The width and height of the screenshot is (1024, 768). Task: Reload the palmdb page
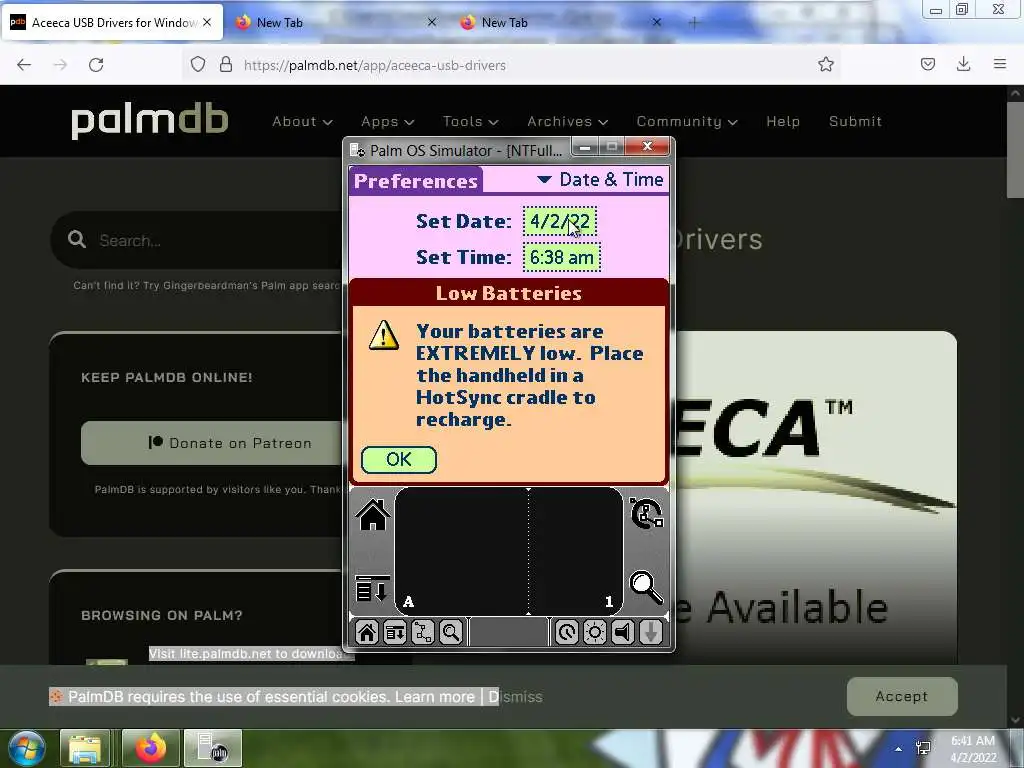coord(96,65)
